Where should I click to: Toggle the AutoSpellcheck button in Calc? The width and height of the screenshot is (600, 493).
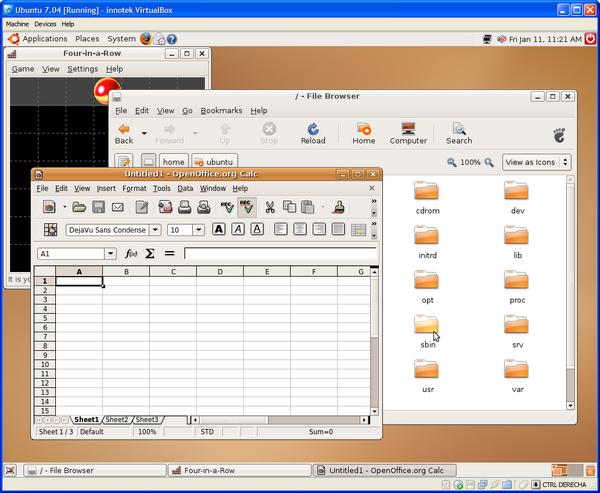[247, 207]
